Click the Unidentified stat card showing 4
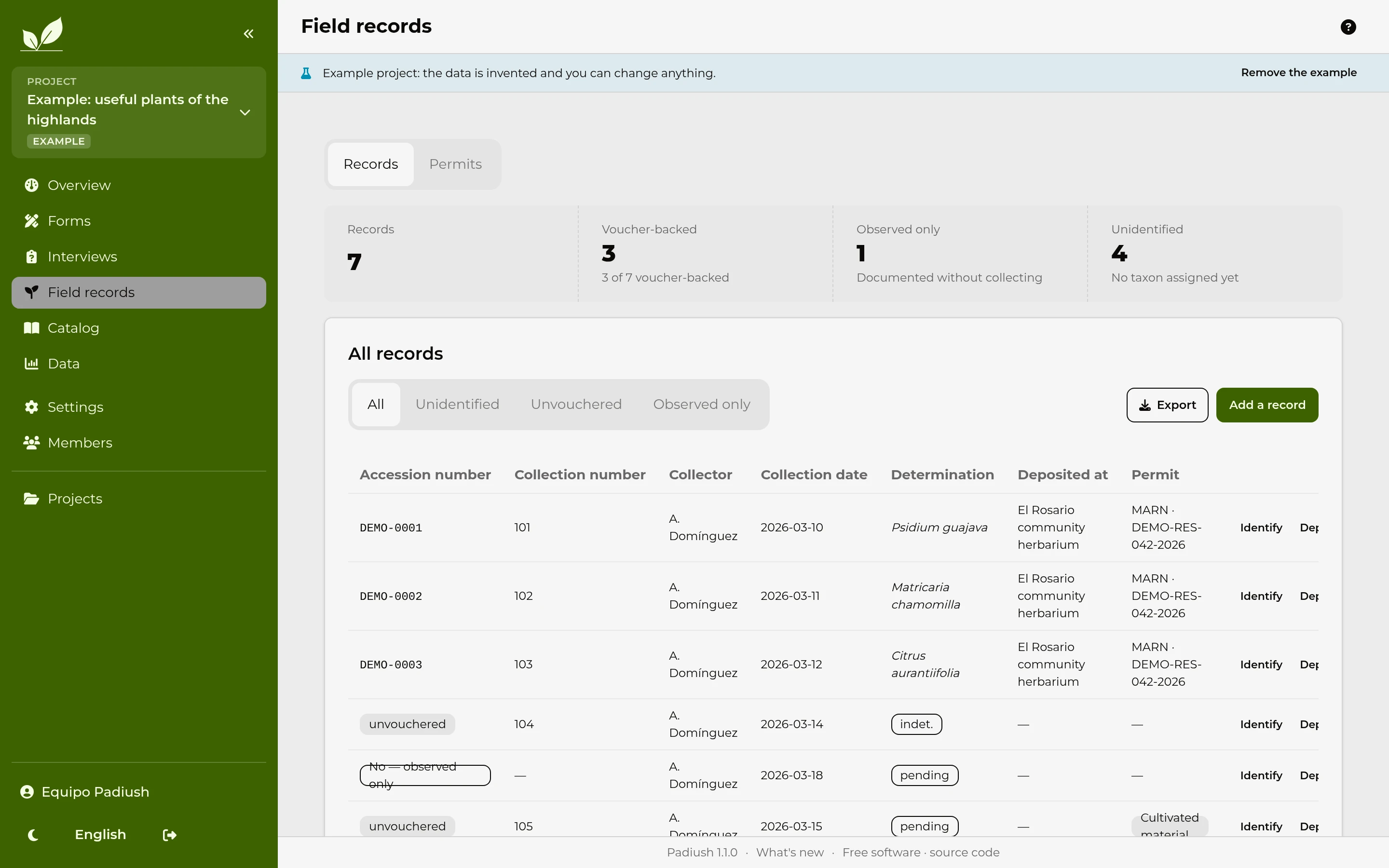The width and height of the screenshot is (1389, 868). tap(1214, 254)
